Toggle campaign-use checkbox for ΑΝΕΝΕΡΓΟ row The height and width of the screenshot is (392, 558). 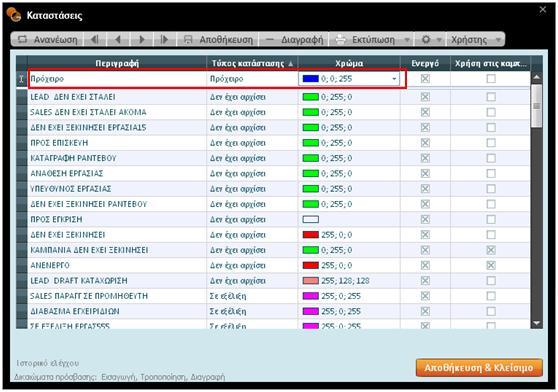[491, 265]
